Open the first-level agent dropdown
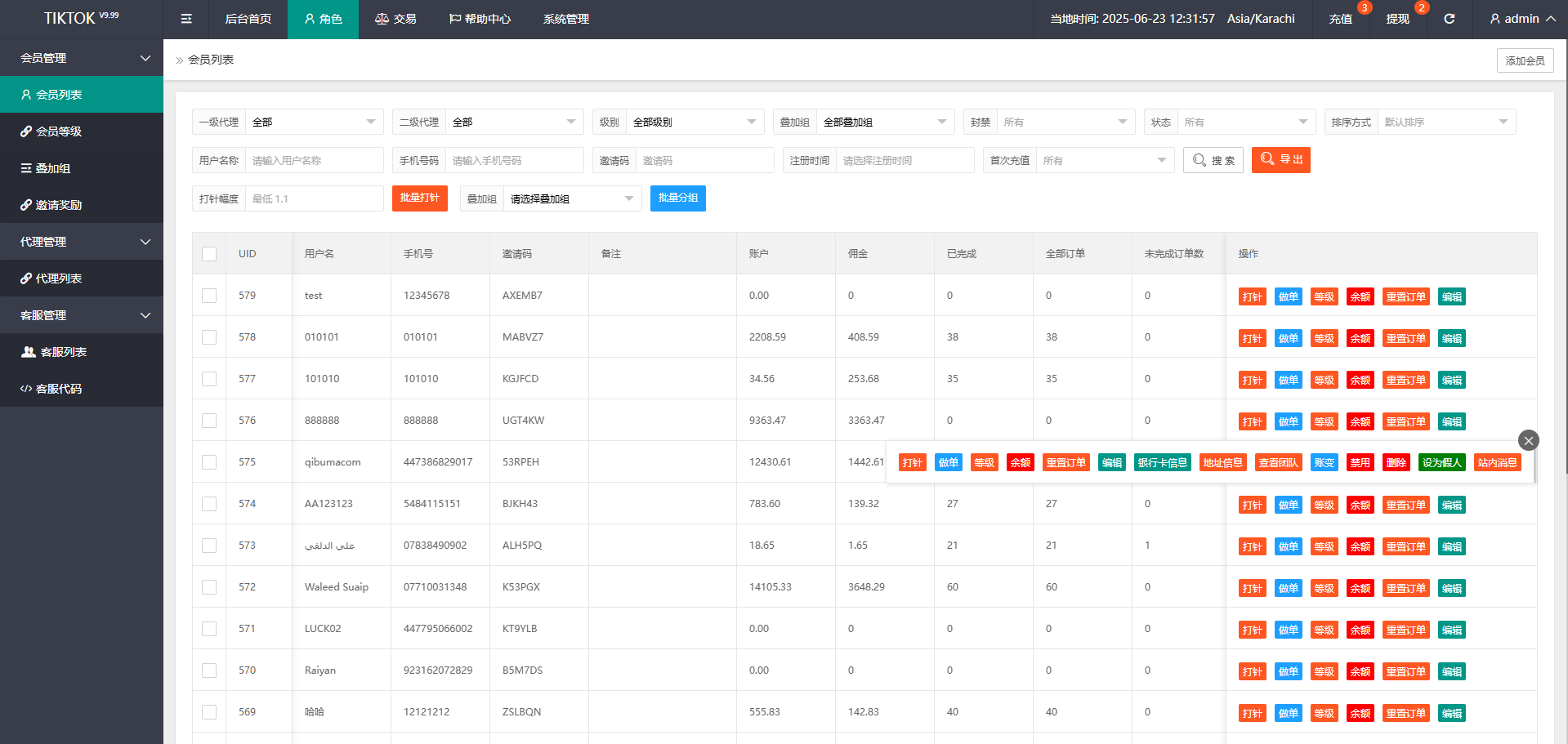This screenshot has height=744, width=1568. (314, 122)
